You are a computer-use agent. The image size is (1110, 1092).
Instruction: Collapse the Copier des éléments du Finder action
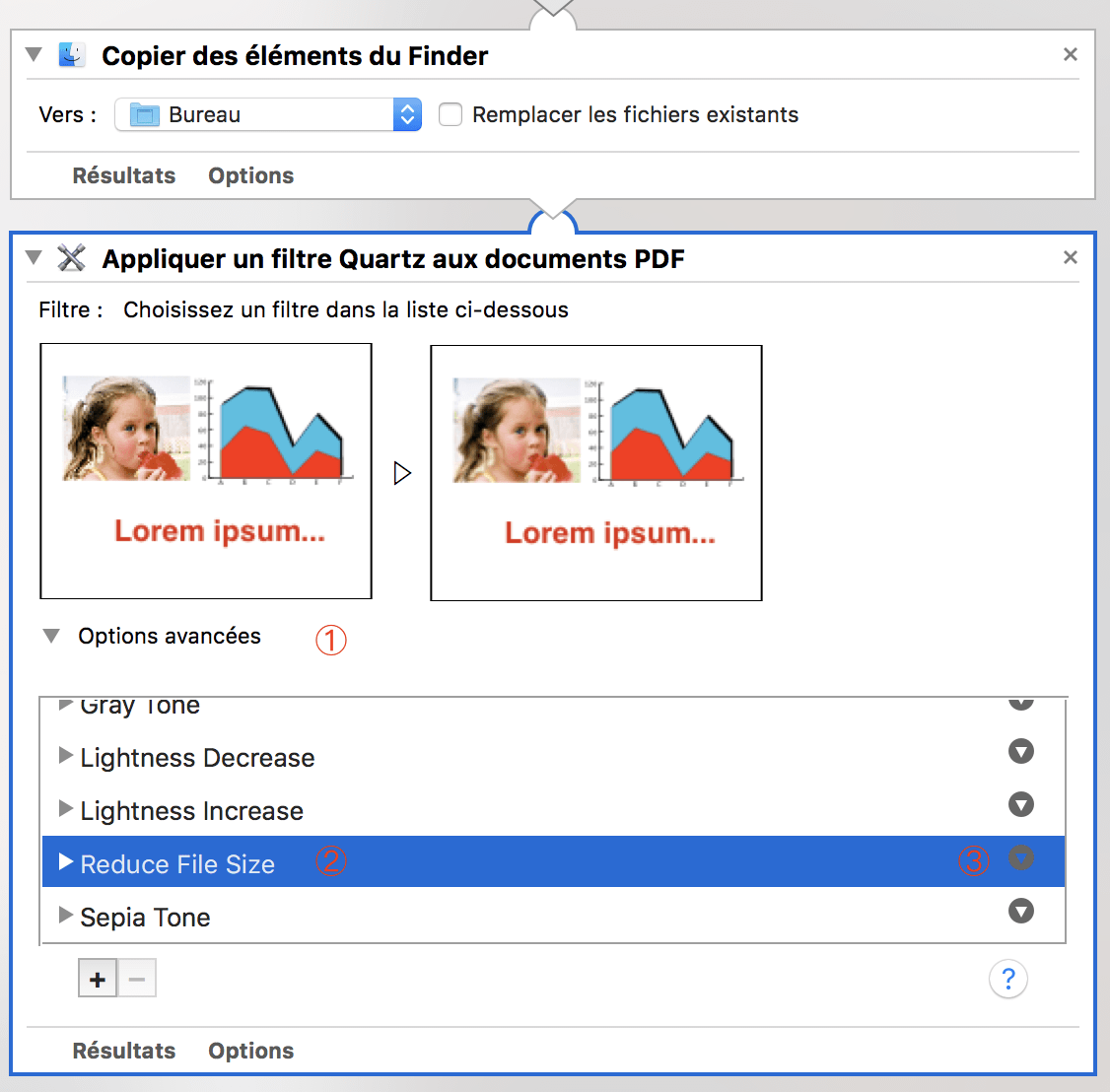point(34,54)
